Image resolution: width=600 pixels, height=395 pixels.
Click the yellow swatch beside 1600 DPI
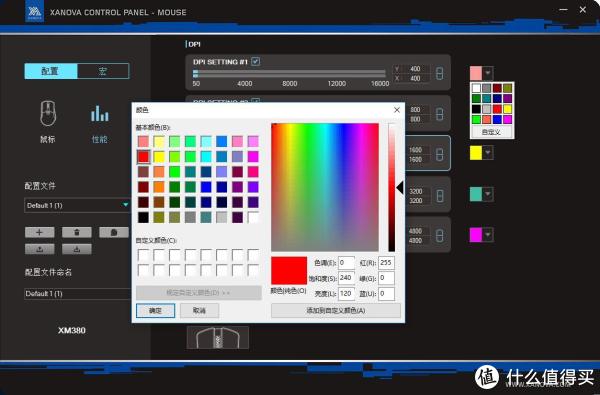click(x=476, y=152)
